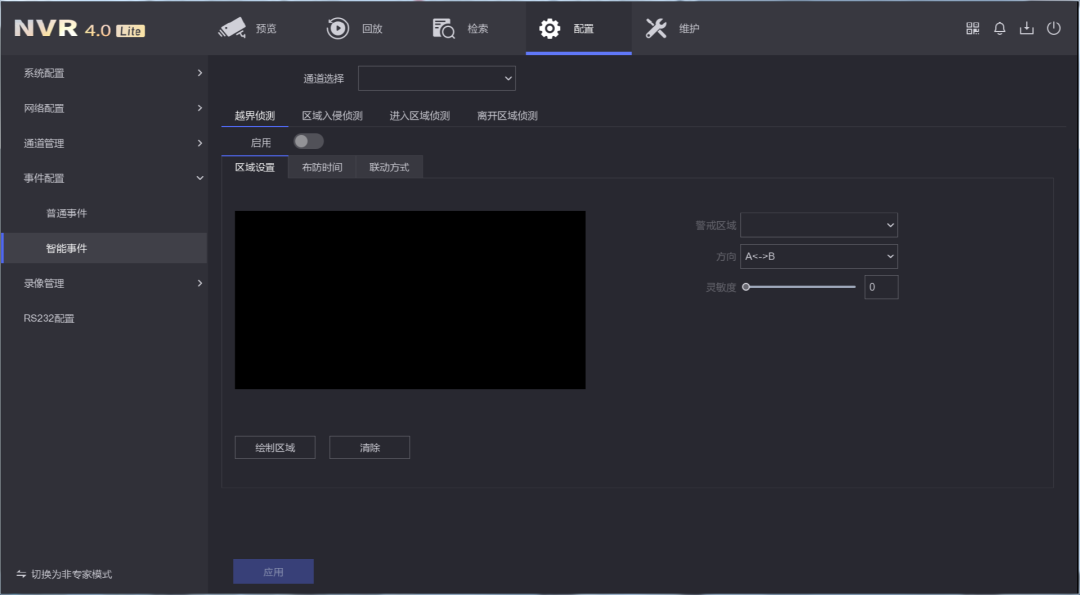
Task: Click the sensitivity value input showing 0
Action: [x=880, y=287]
